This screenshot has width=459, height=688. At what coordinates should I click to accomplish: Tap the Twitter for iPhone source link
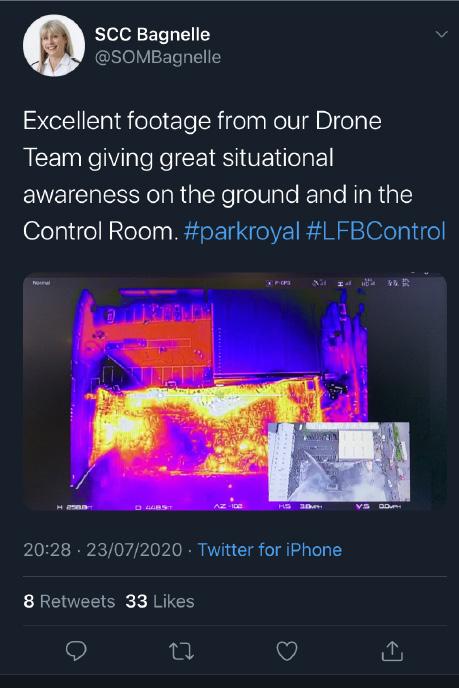tap(270, 550)
